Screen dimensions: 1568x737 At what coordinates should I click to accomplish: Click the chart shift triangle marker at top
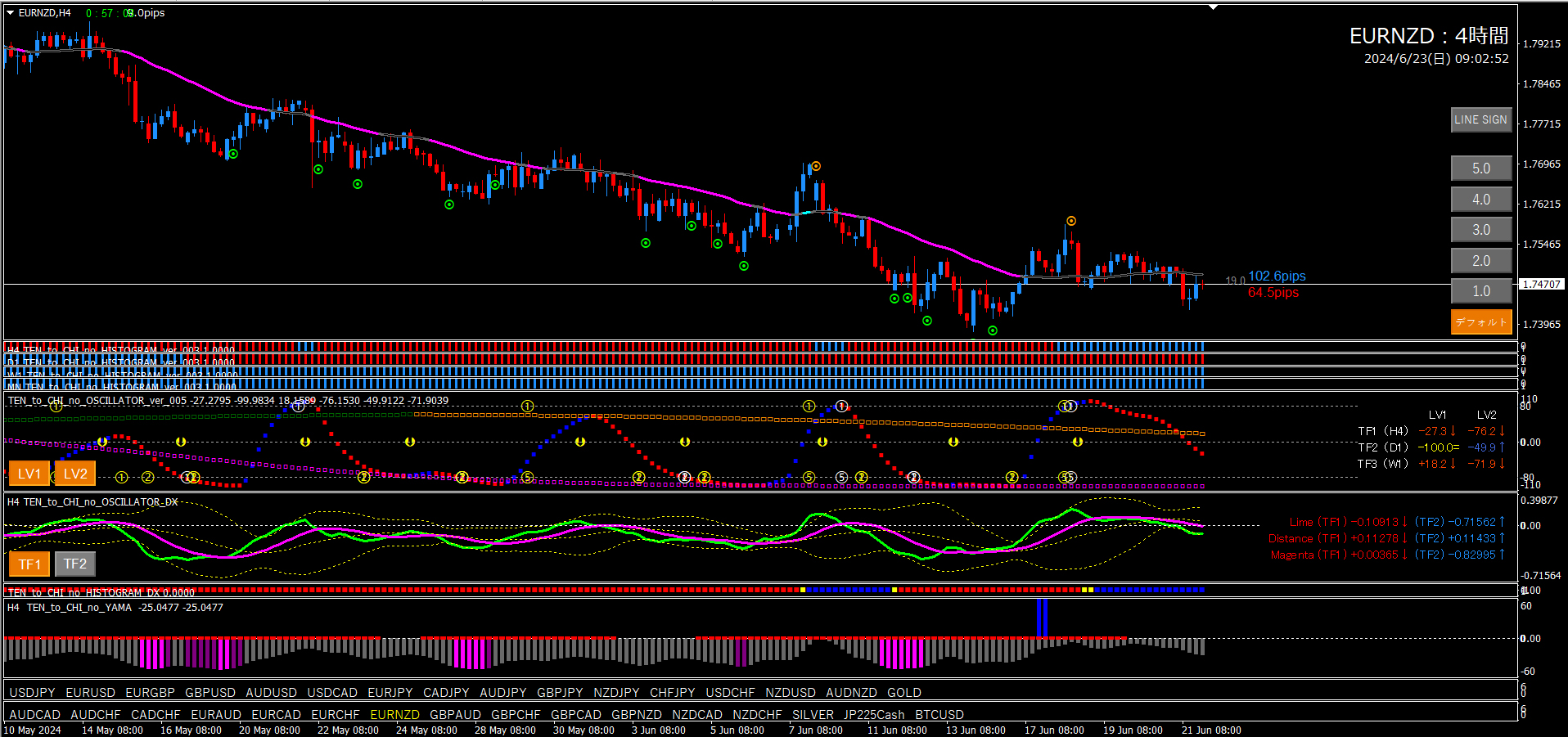pyautogui.click(x=1214, y=7)
